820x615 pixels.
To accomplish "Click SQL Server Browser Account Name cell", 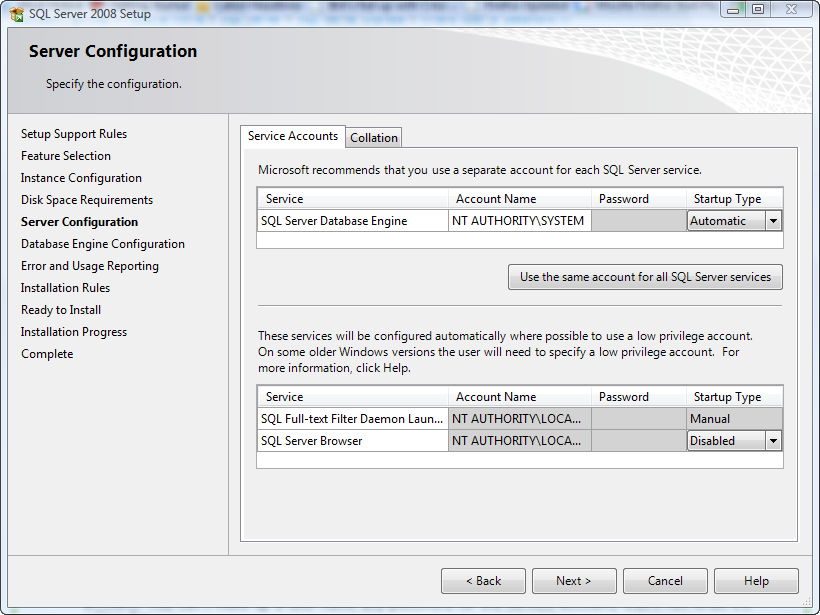I will point(520,441).
